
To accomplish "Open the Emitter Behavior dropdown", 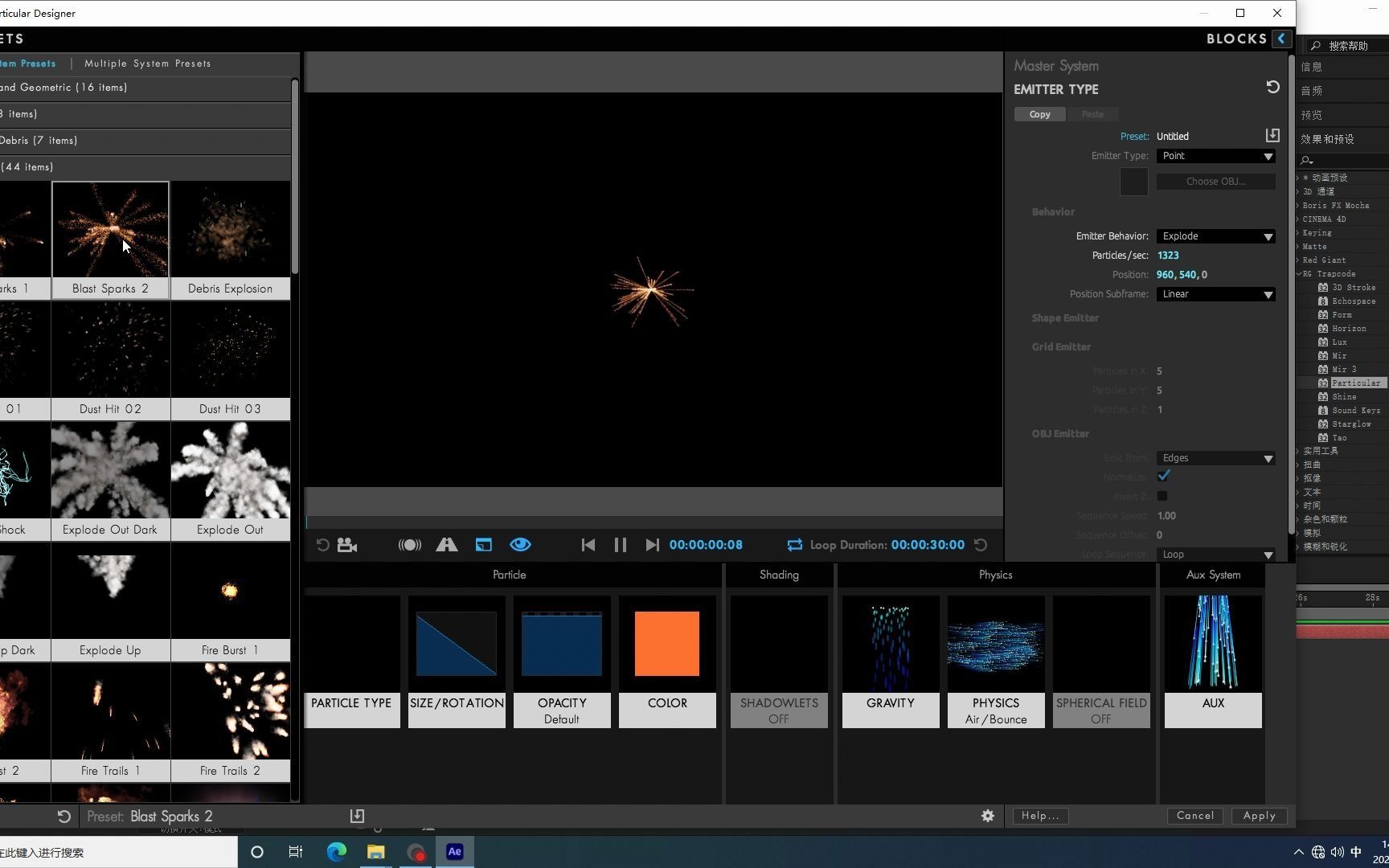I will coord(1215,236).
